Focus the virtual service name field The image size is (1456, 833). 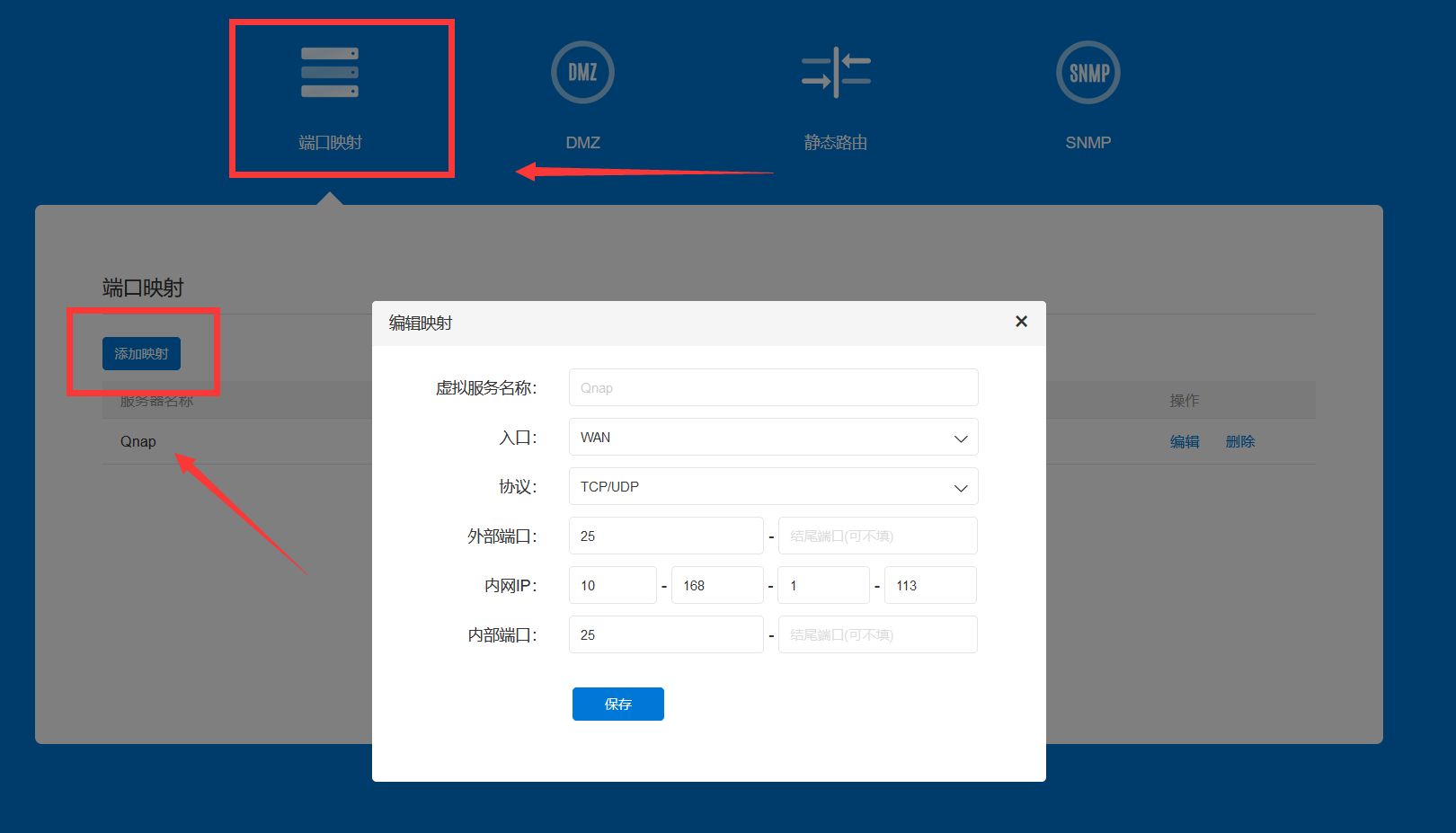coord(774,388)
